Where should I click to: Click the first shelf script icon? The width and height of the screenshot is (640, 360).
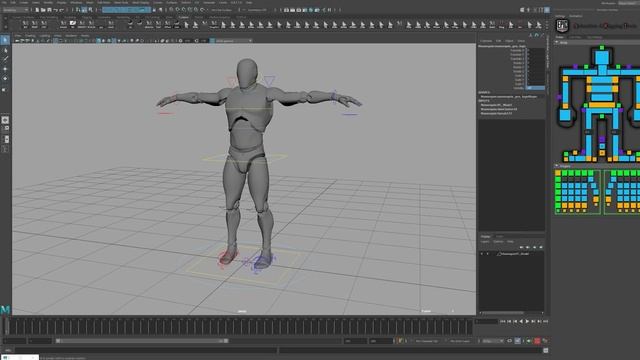(x=25, y=24)
